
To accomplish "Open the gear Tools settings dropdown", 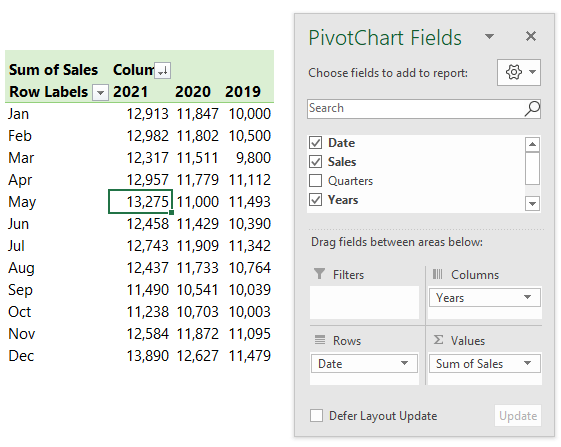I will [x=518, y=73].
